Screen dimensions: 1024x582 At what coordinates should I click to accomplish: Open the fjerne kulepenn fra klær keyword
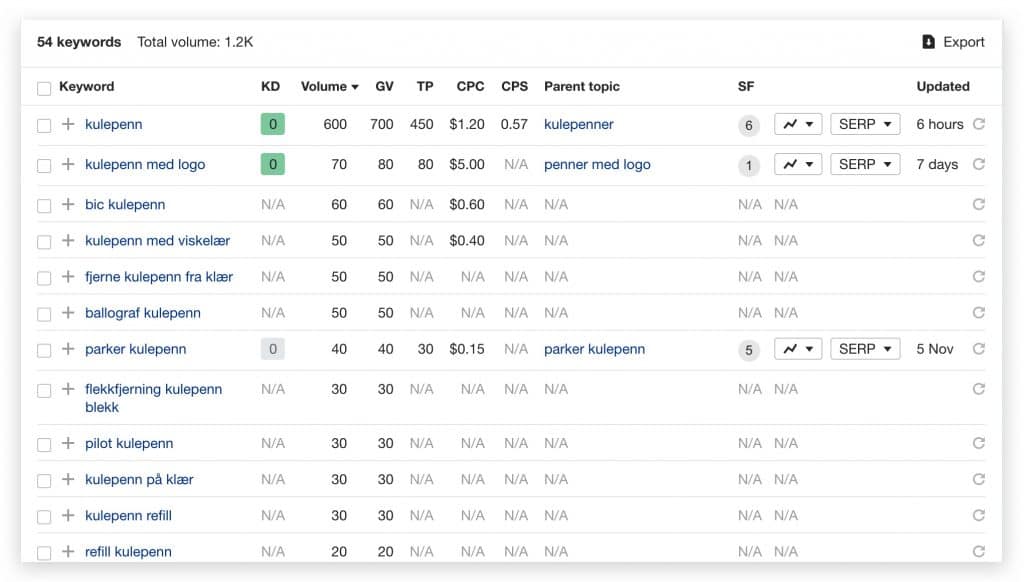pos(159,277)
